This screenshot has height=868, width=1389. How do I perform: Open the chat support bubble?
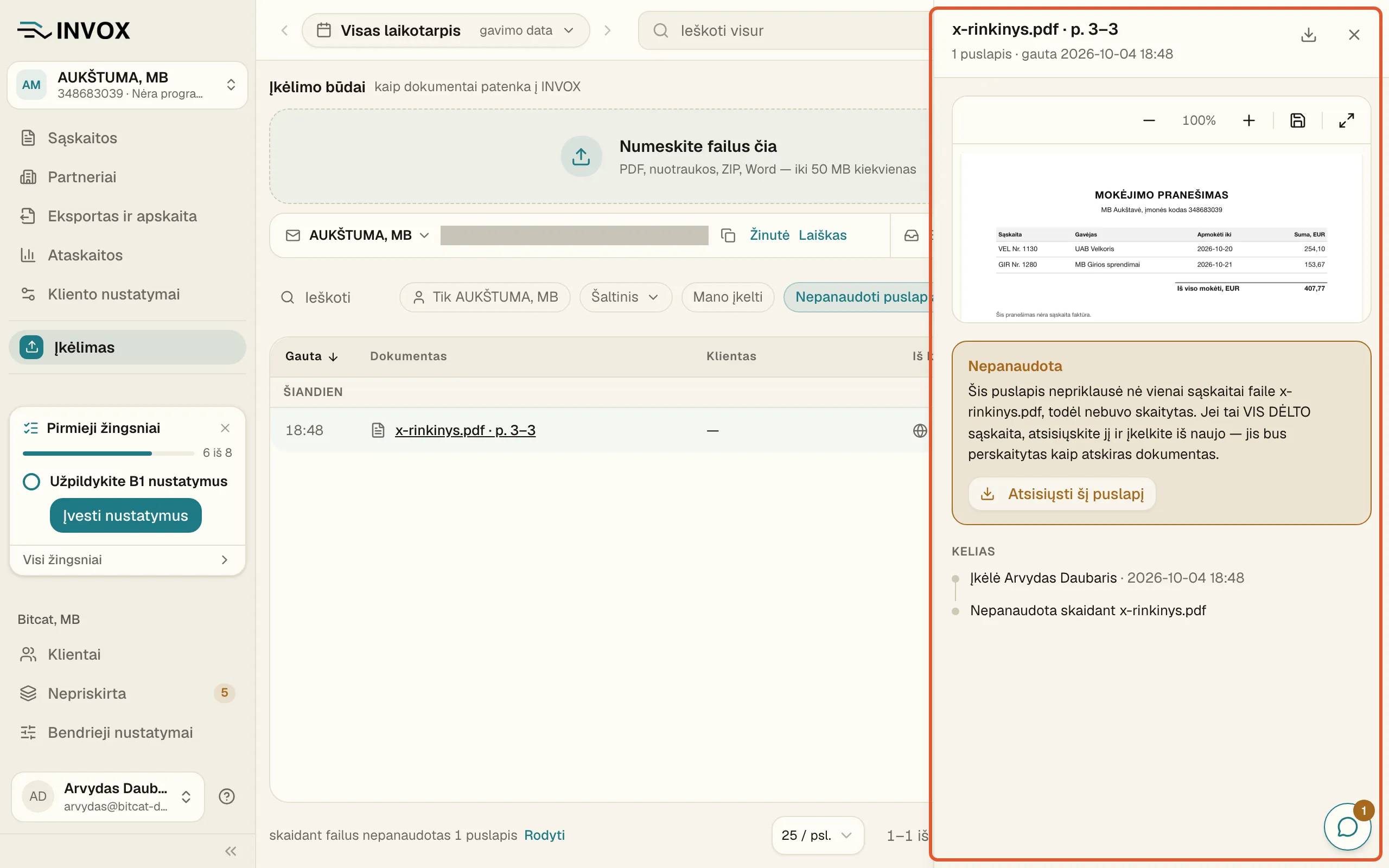1347,827
